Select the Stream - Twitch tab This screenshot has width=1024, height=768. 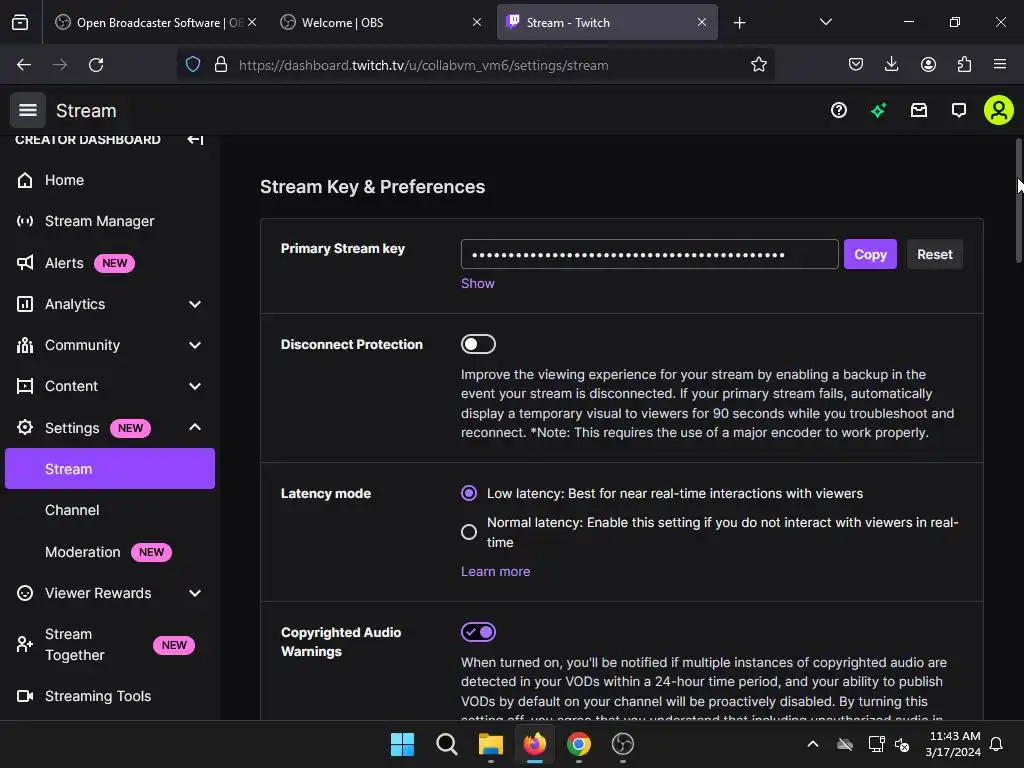pos(607,22)
